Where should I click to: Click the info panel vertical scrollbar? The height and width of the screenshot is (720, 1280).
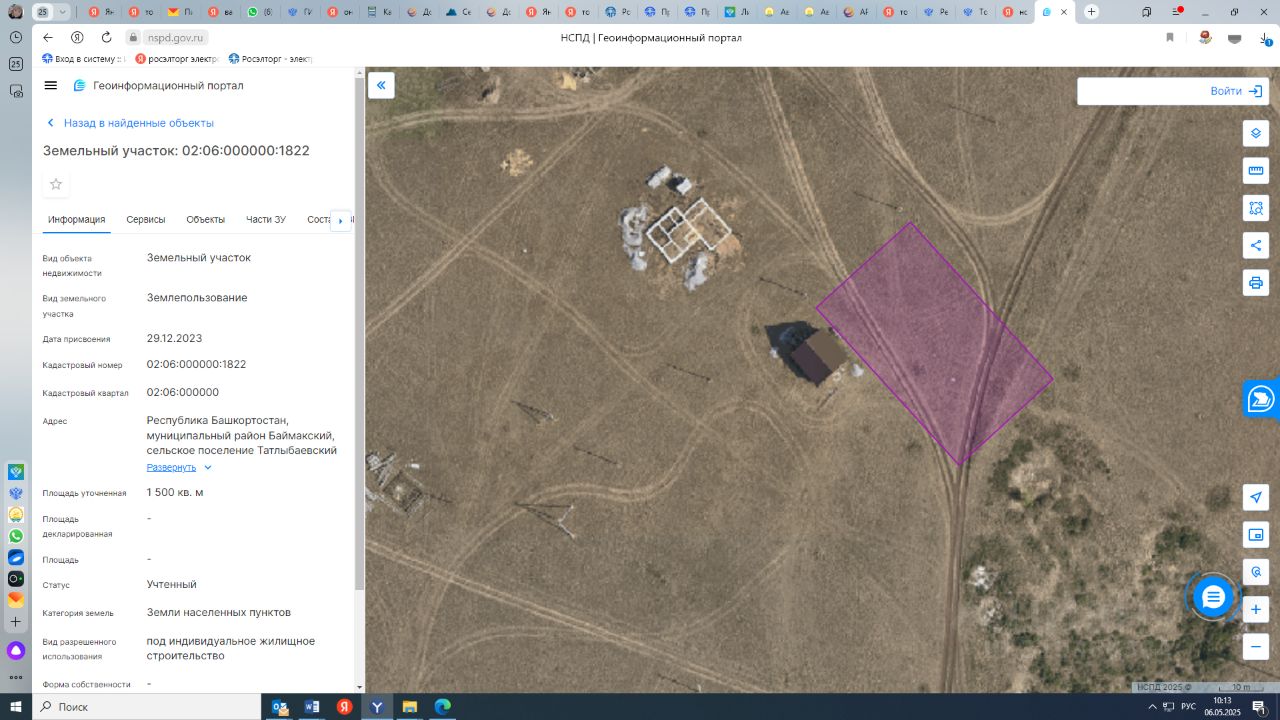pos(360,330)
